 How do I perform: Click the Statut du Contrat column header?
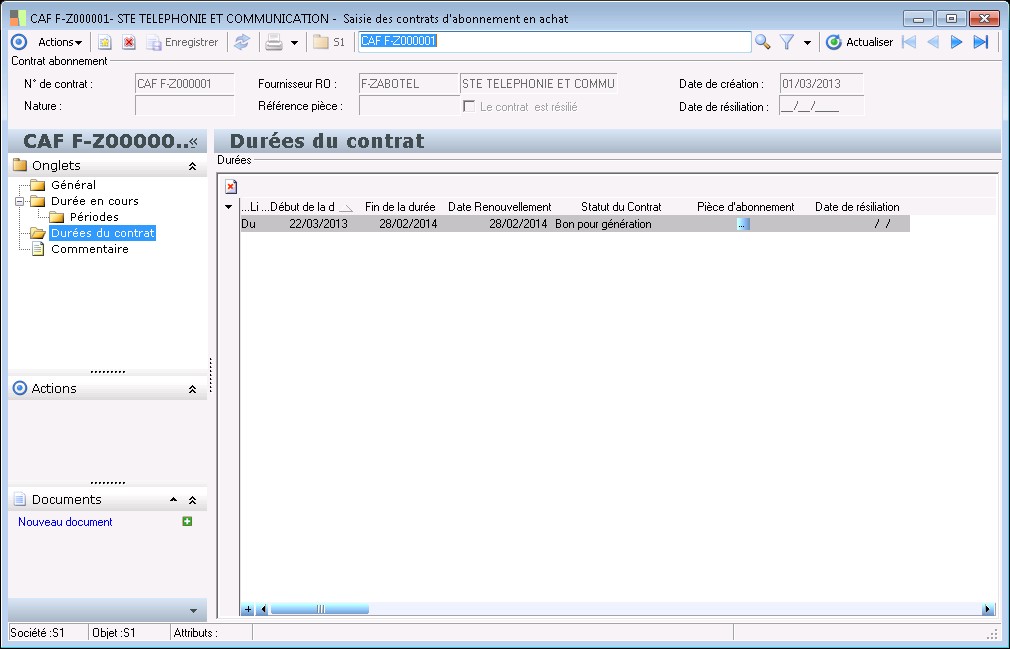tap(621, 207)
